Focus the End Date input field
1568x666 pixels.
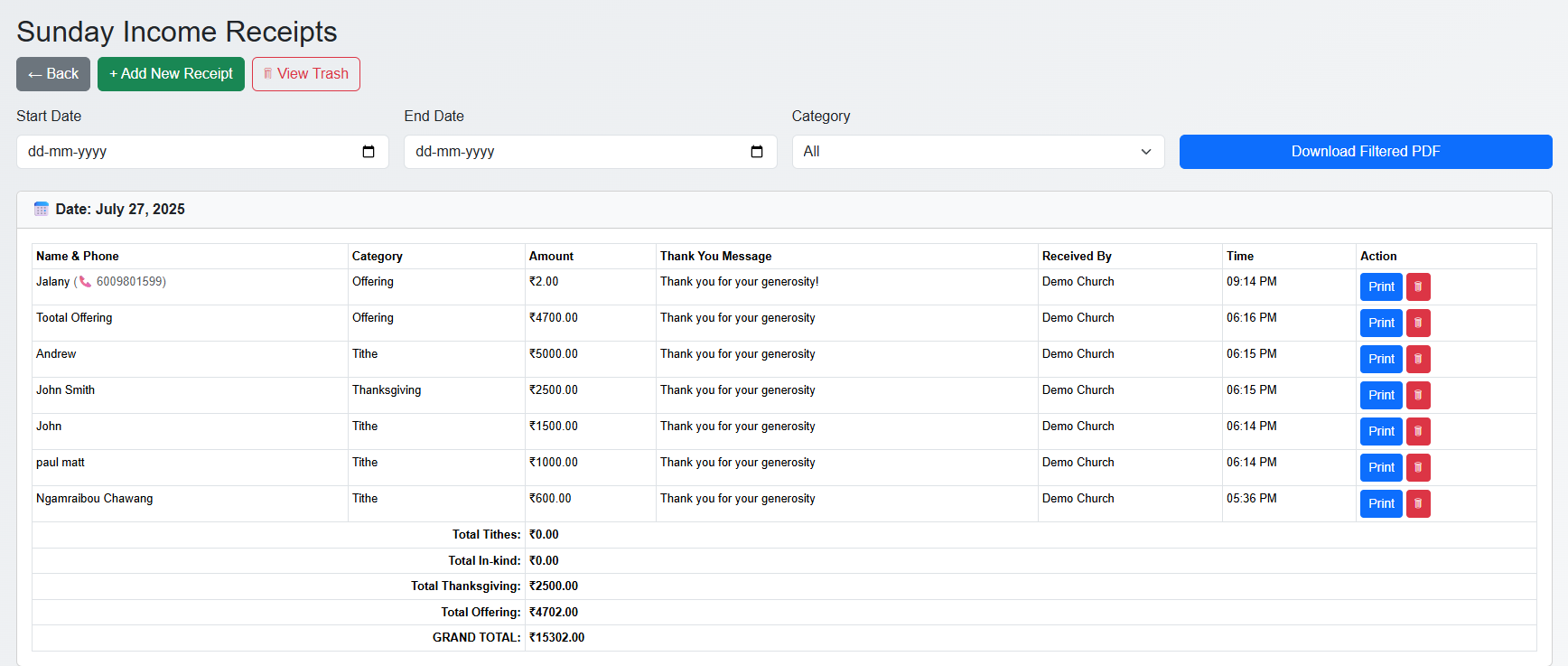coord(590,152)
